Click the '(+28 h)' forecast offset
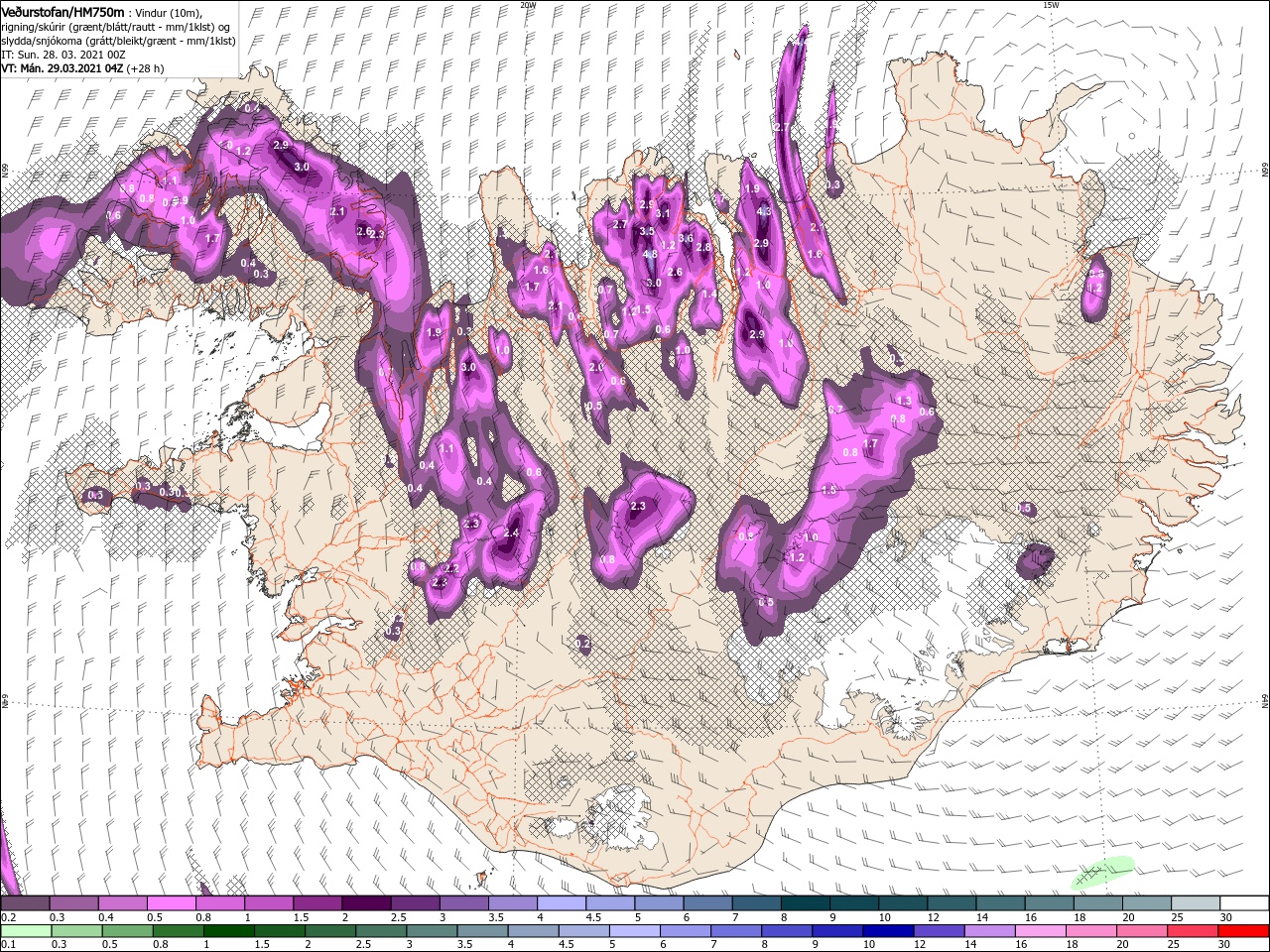This screenshot has width=1270, height=952. pyautogui.click(x=145, y=68)
